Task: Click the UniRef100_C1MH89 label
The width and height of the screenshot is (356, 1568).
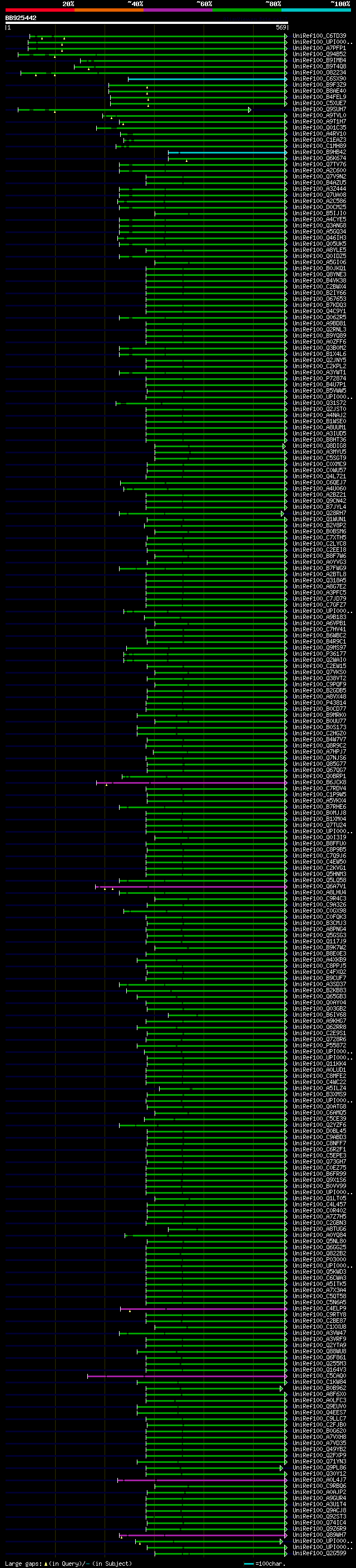Action: [x=319, y=146]
